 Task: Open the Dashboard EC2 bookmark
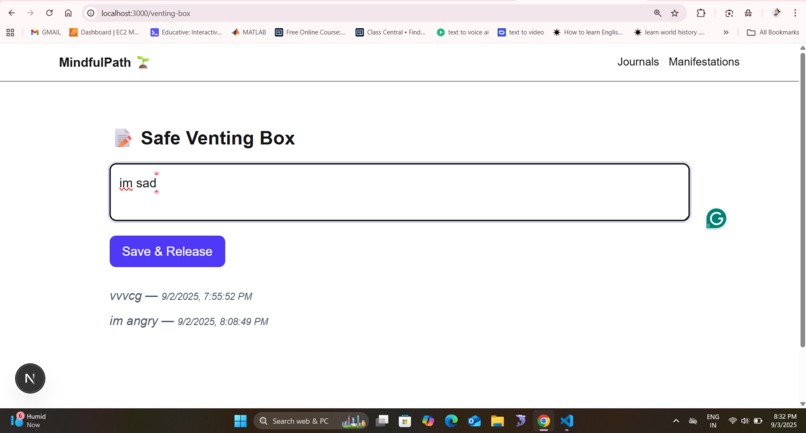click(104, 32)
